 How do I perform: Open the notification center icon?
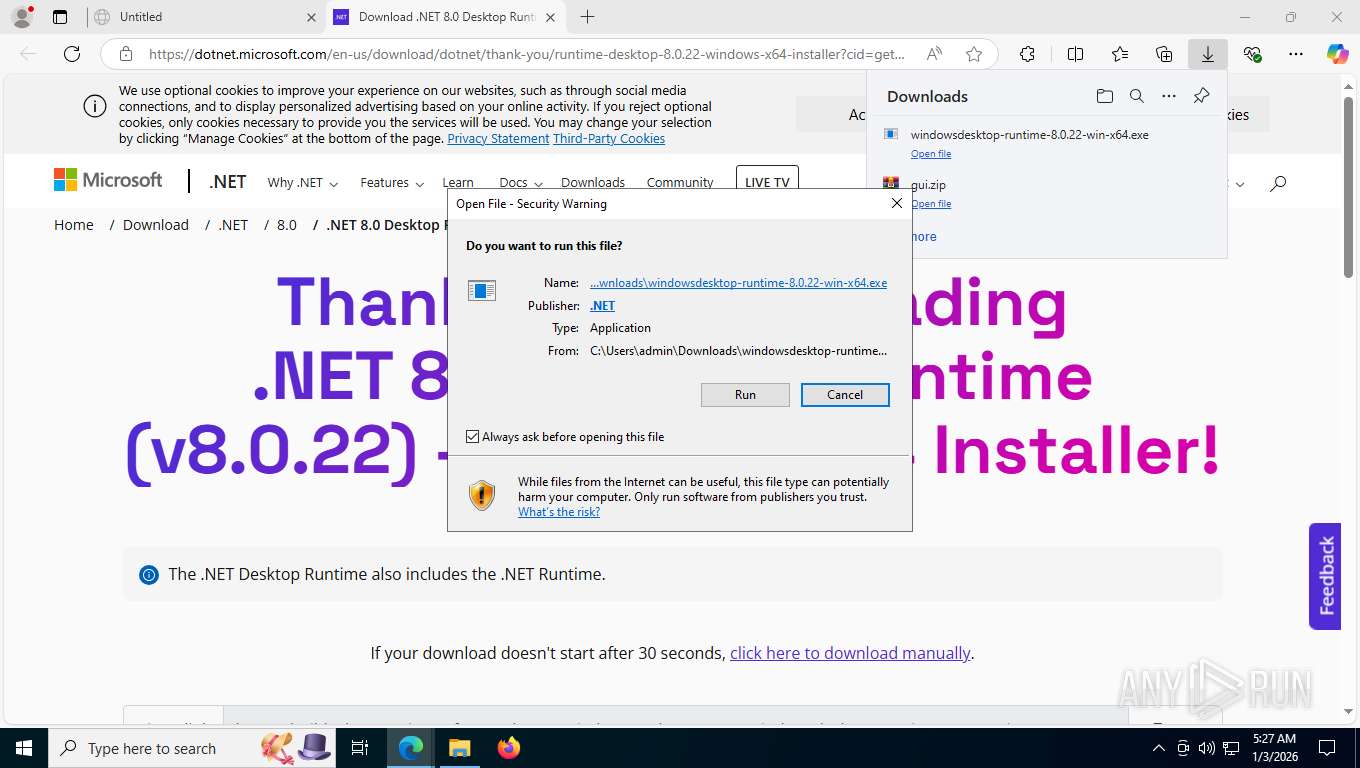click(1327, 748)
